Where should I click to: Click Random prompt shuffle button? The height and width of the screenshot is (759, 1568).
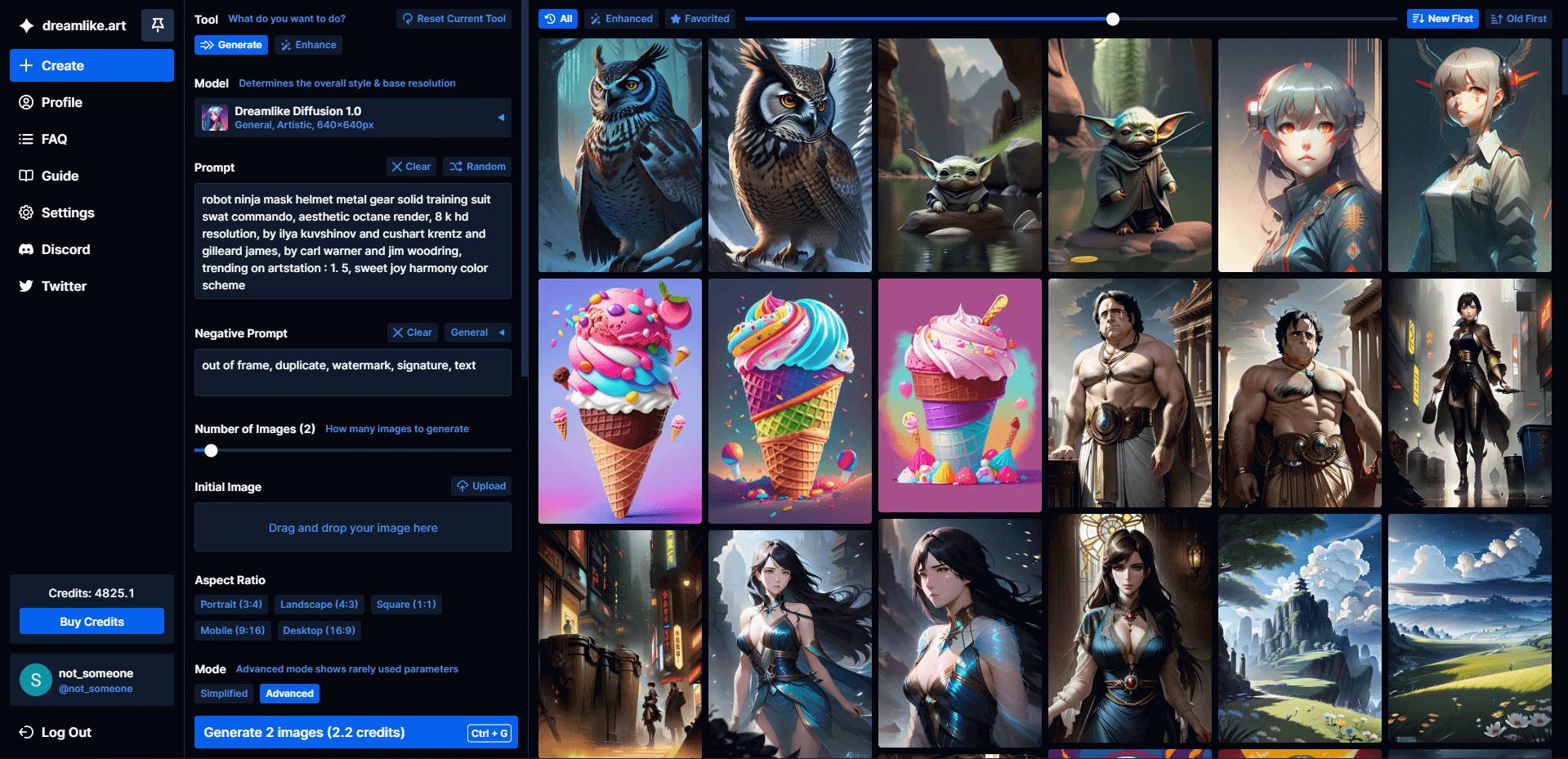(477, 167)
